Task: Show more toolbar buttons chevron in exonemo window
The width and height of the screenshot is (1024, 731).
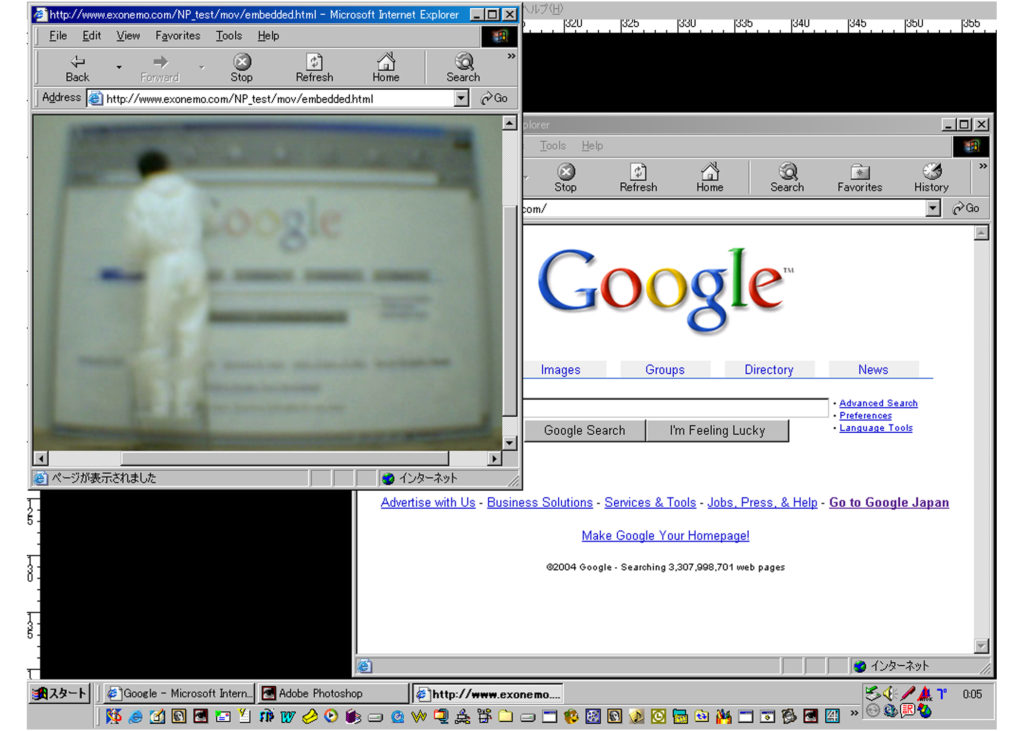Action: pos(511,56)
